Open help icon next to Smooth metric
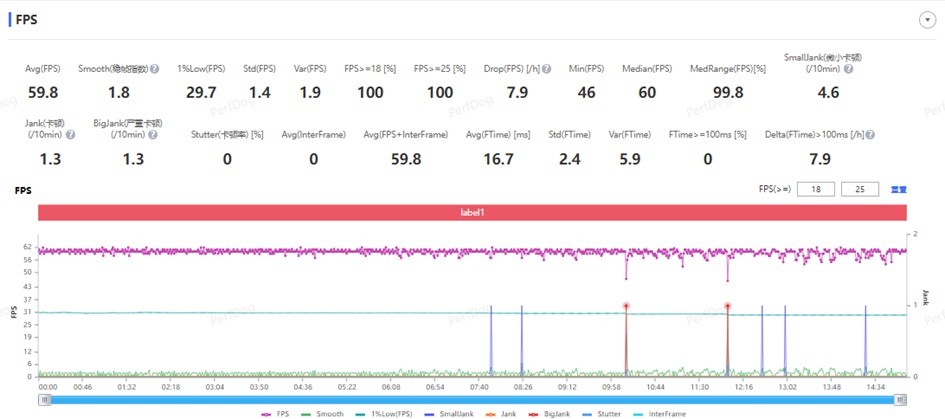The width and height of the screenshot is (945, 419). pyautogui.click(x=154, y=69)
